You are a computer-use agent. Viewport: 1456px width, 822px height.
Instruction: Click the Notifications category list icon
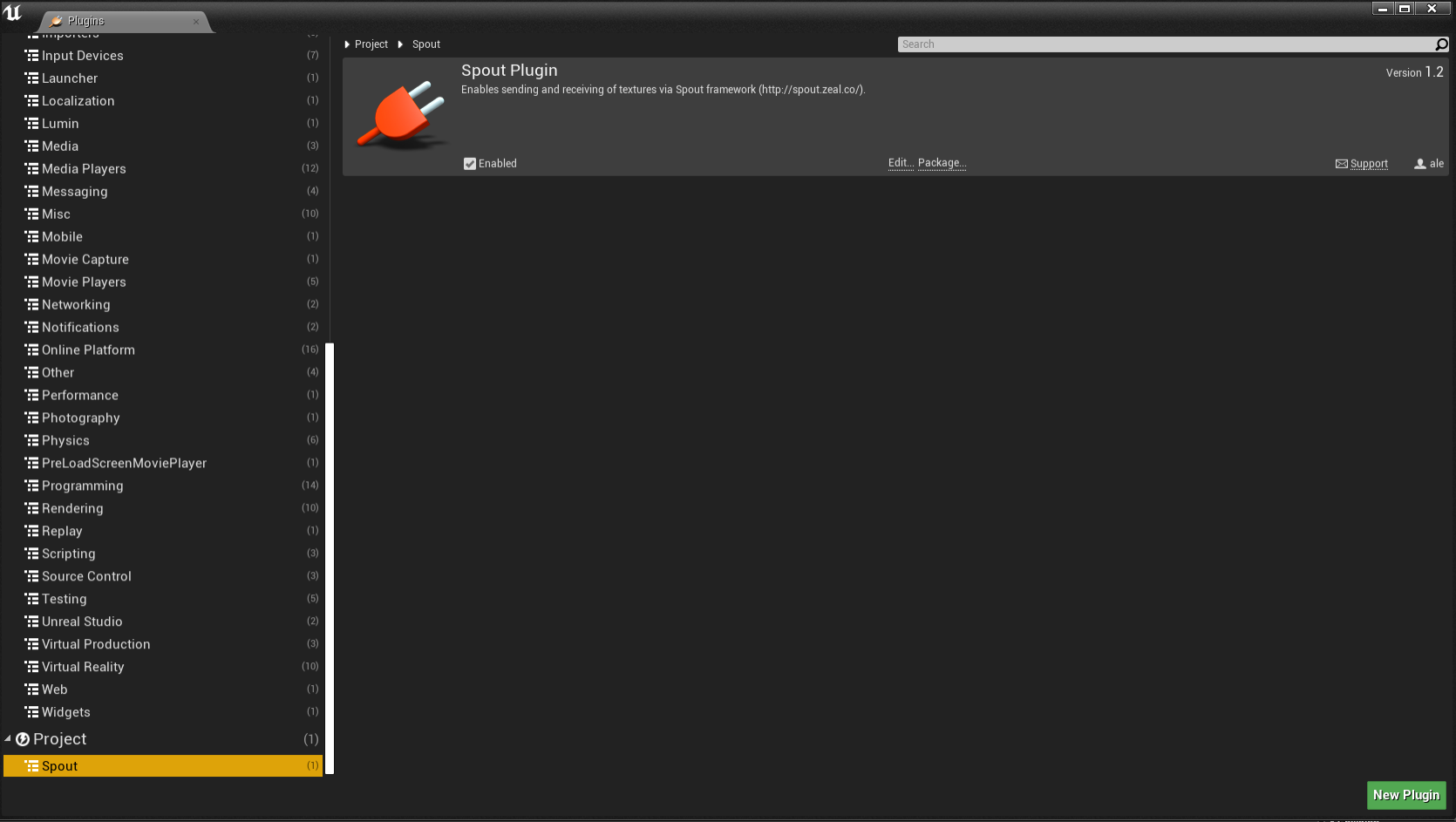coord(31,327)
